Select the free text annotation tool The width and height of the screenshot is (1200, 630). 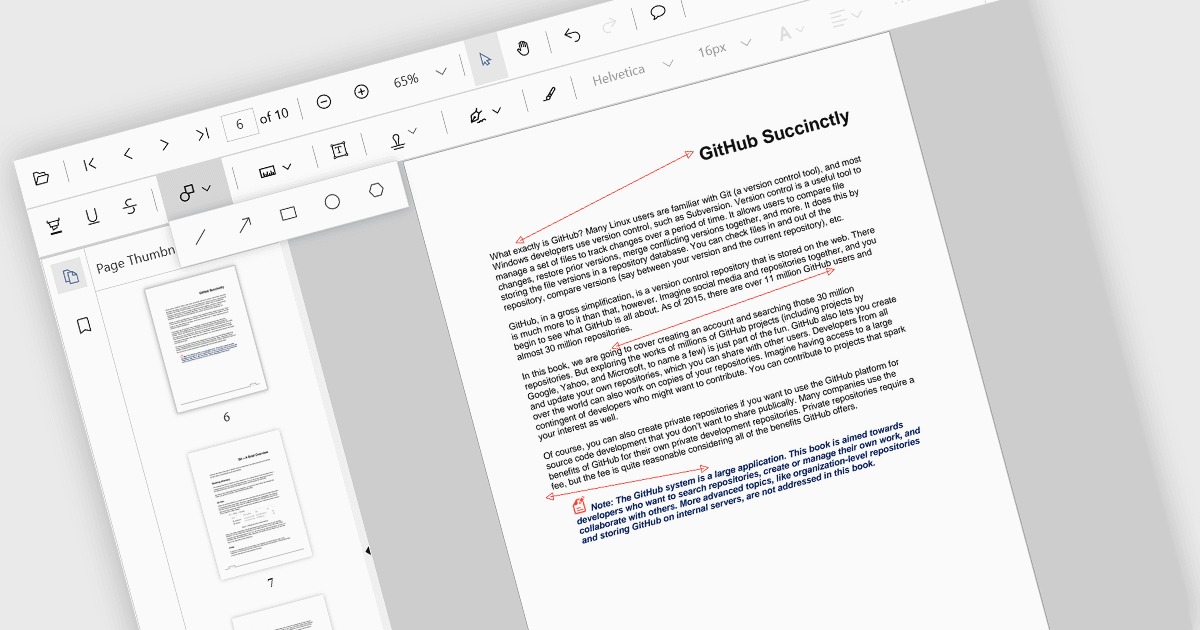339,151
